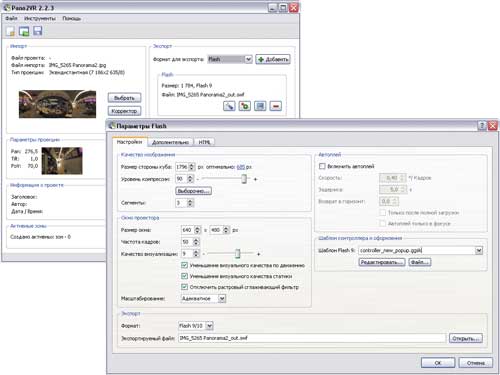Click the Save project floppy icon
Image resolution: width=500 pixels, height=375 pixels.
[x=38, y=31]
